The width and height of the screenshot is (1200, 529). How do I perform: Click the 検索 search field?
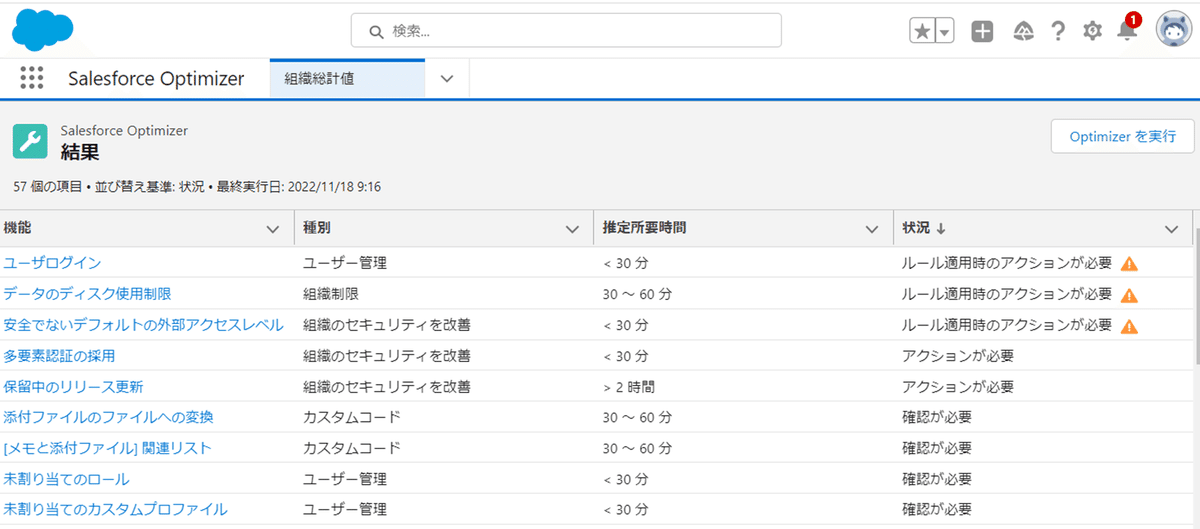coord(566,31)
